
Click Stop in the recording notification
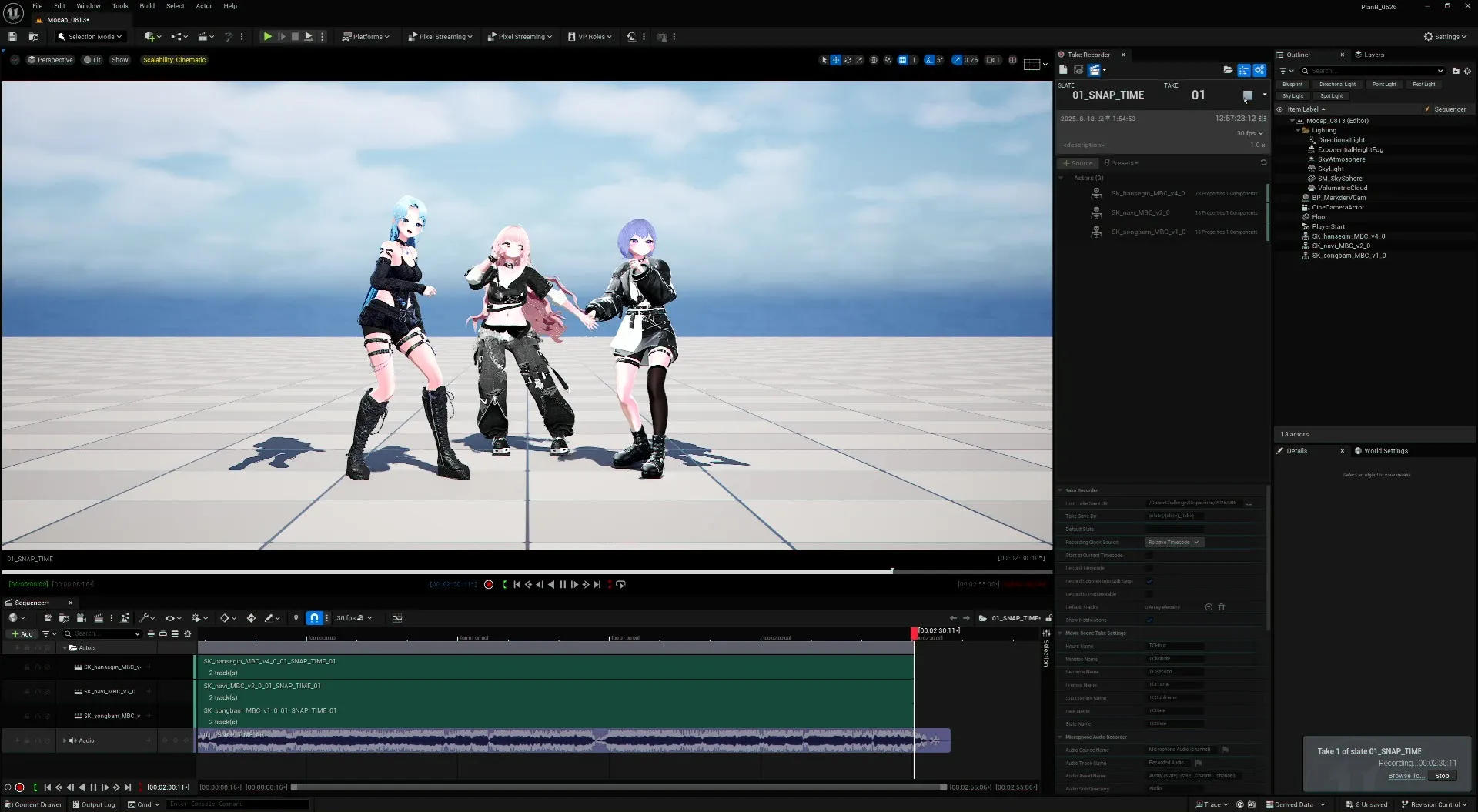coord(1441,776)
